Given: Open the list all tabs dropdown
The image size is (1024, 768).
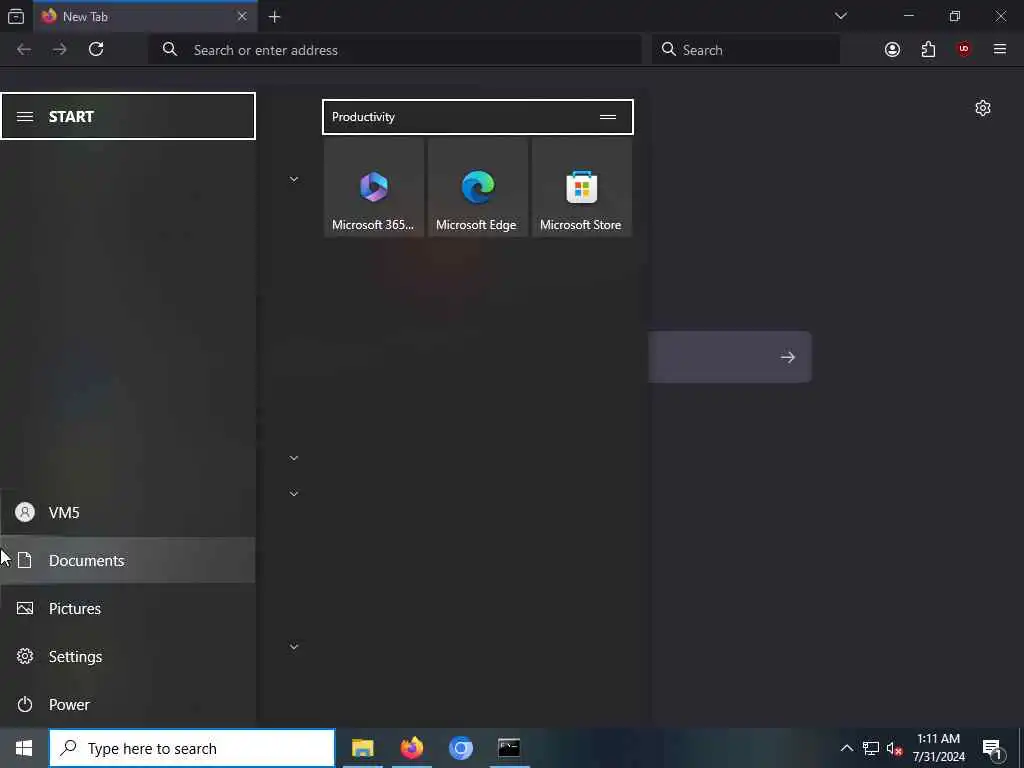Looking at the screenshot, I should click(x=841, y=16).
